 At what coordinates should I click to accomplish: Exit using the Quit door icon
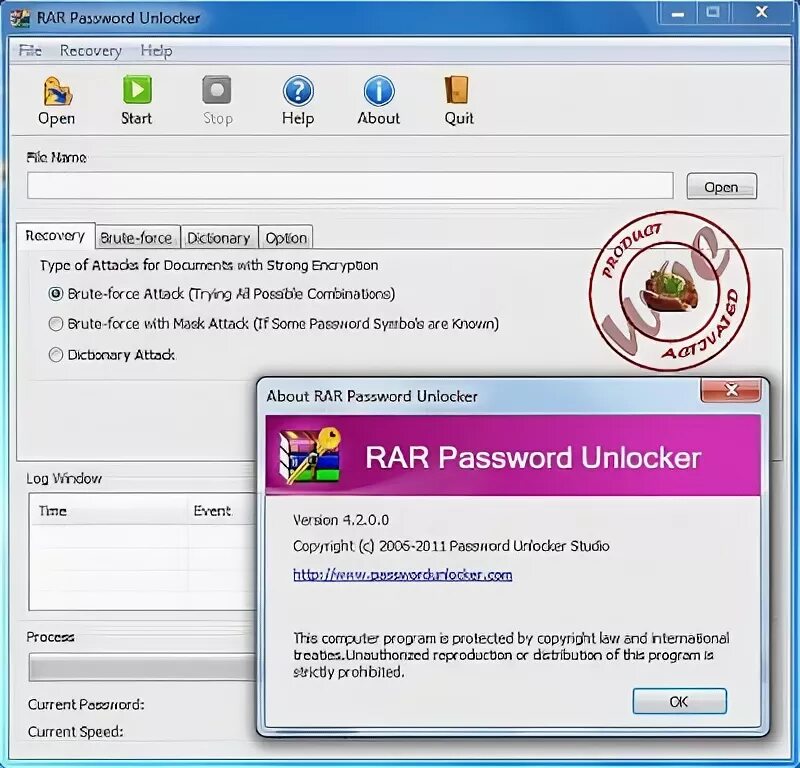pyautogui.click(x=457, y=90)
